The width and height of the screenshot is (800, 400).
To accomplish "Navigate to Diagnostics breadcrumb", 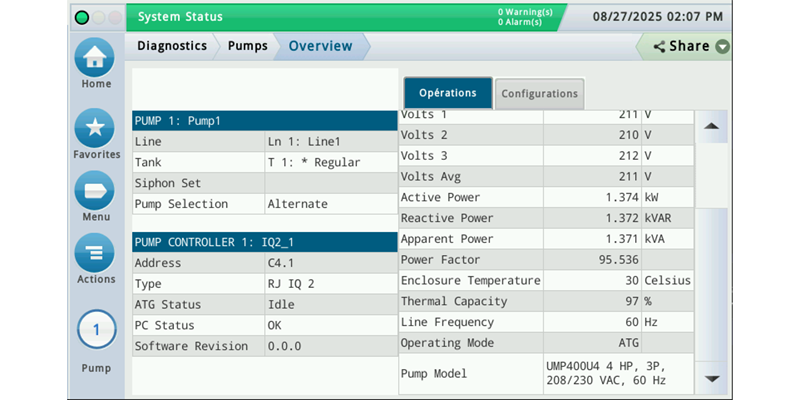I will point(171,46).
